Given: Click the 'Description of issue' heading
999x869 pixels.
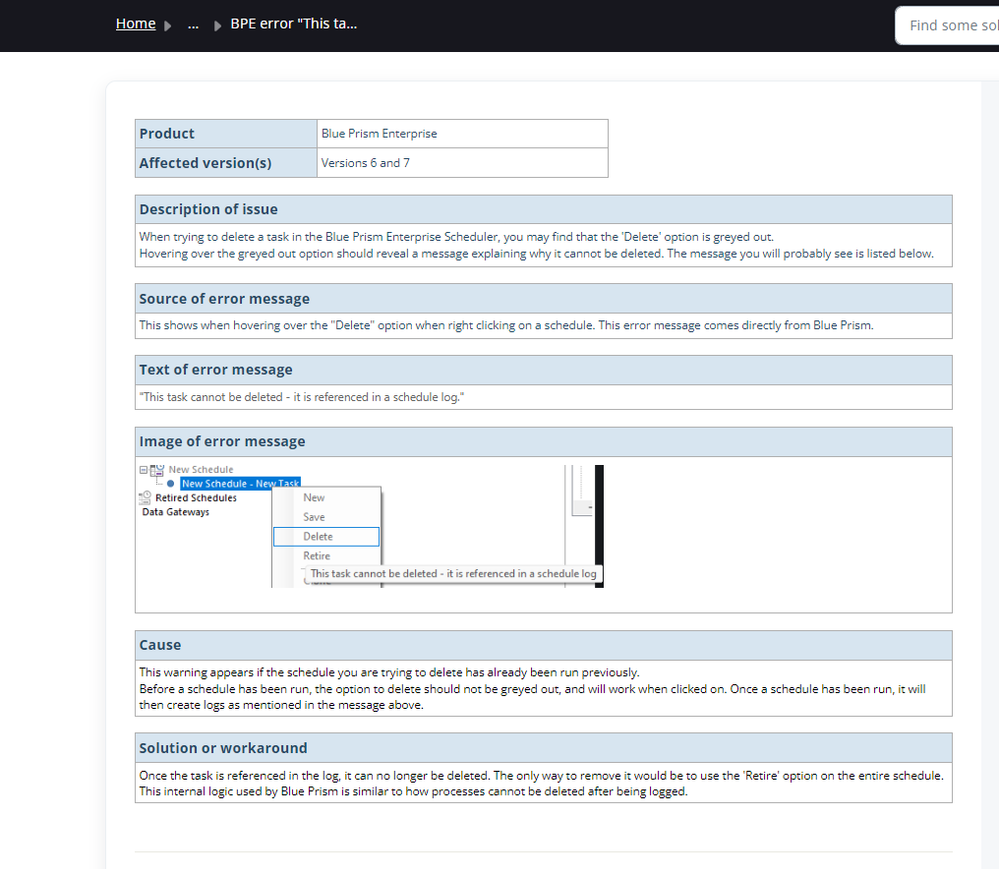Looking at the screenshot, I should point(208,210).
